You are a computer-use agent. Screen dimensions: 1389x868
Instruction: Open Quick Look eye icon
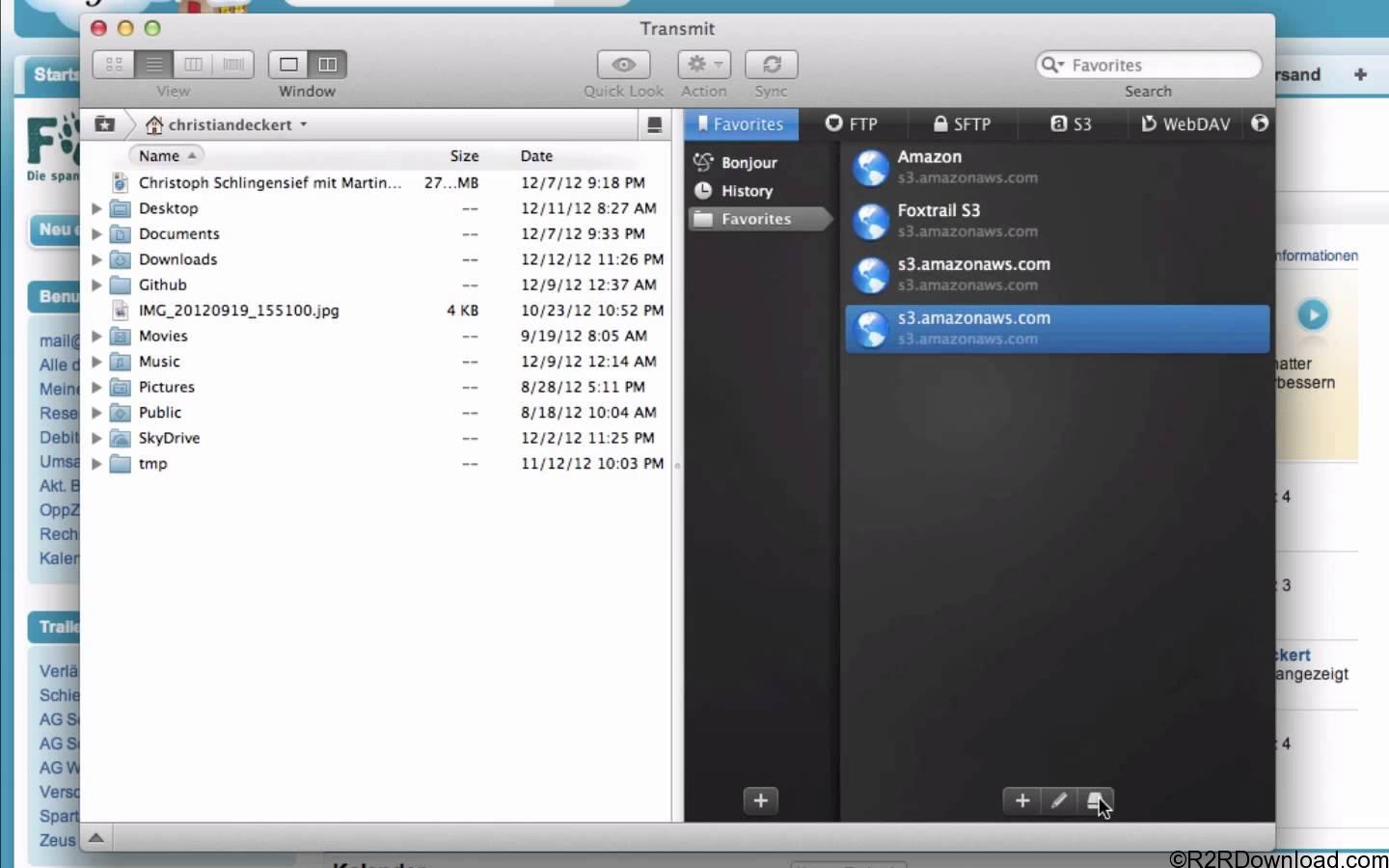(623, 65)
